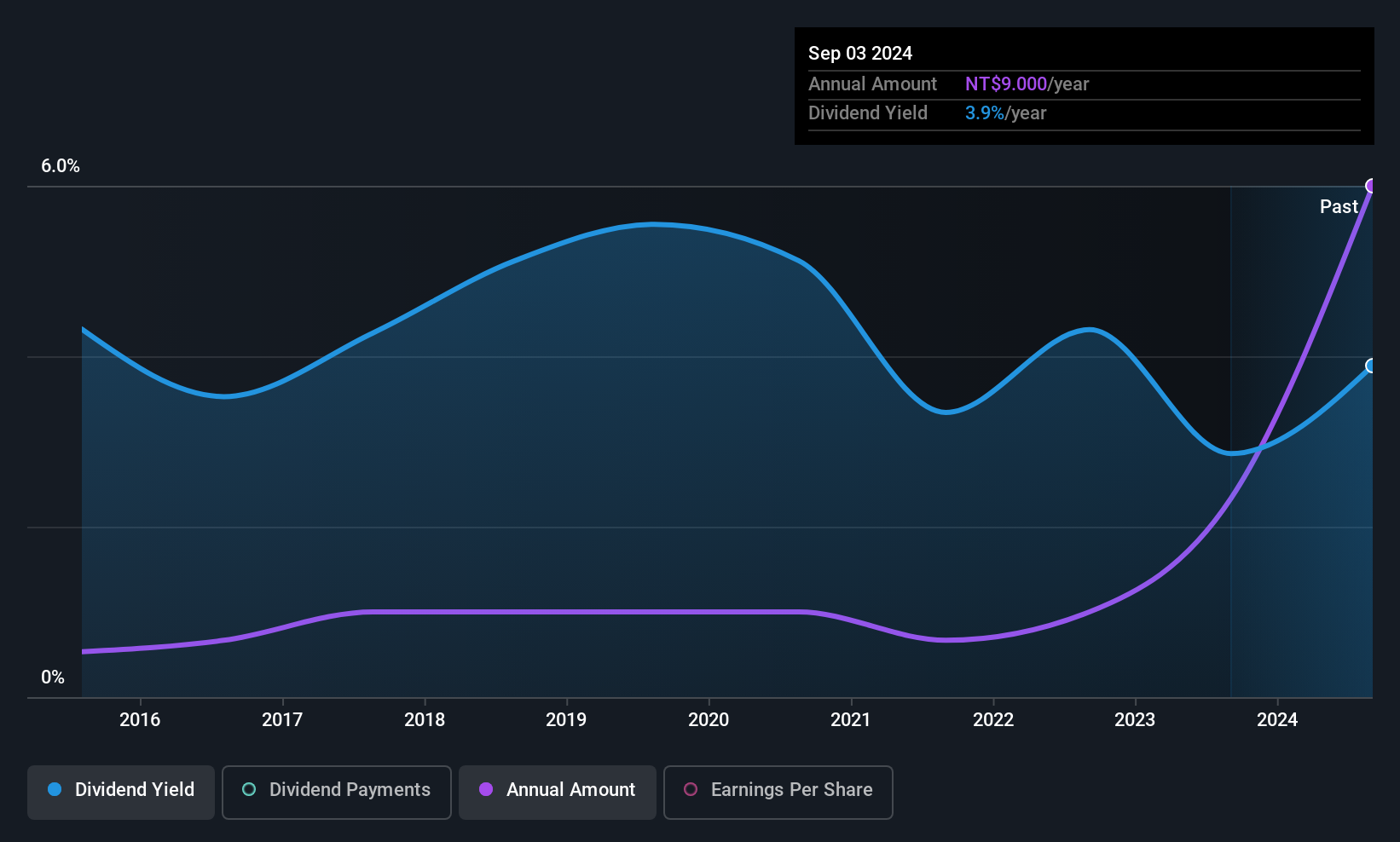The width and height of the screenshot is (1400, 842).
Task: Click the NT$9.000/year value in tooltip
Action: click(x=1027, y=84)
